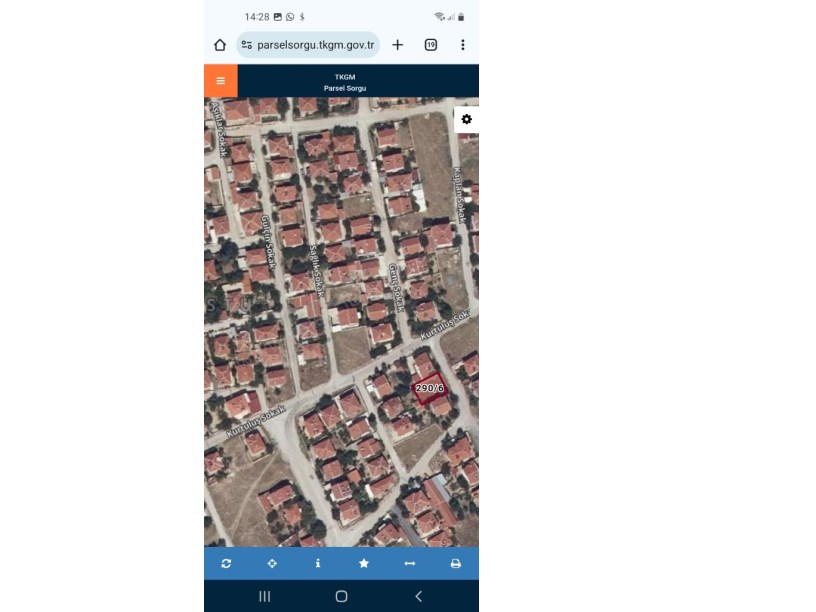
Task: Open the orange hamburger menu
Action: (x=221, y=81)
